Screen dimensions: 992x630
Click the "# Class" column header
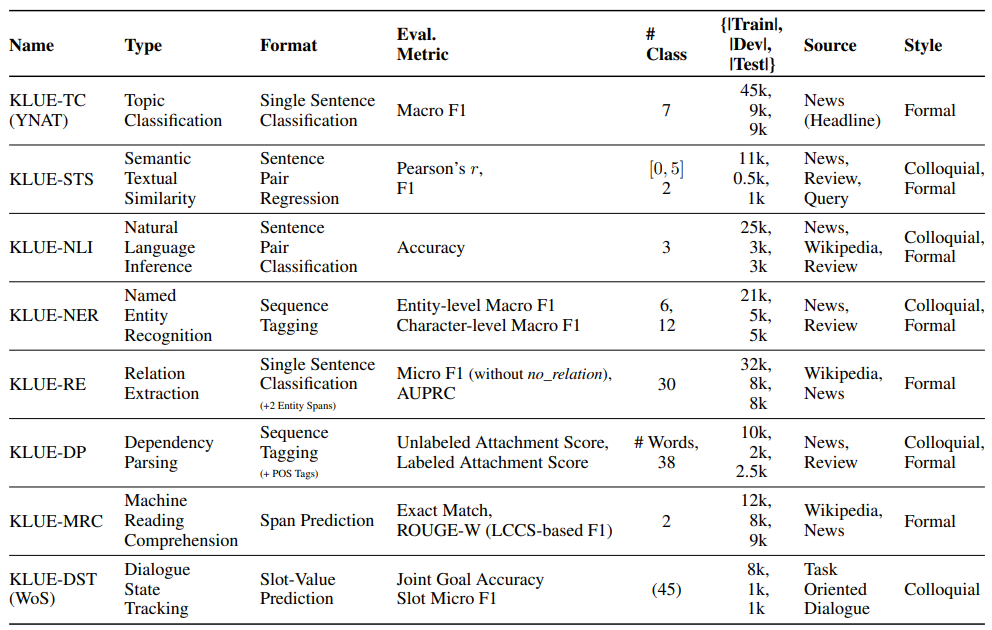click(x=666, y=45)
